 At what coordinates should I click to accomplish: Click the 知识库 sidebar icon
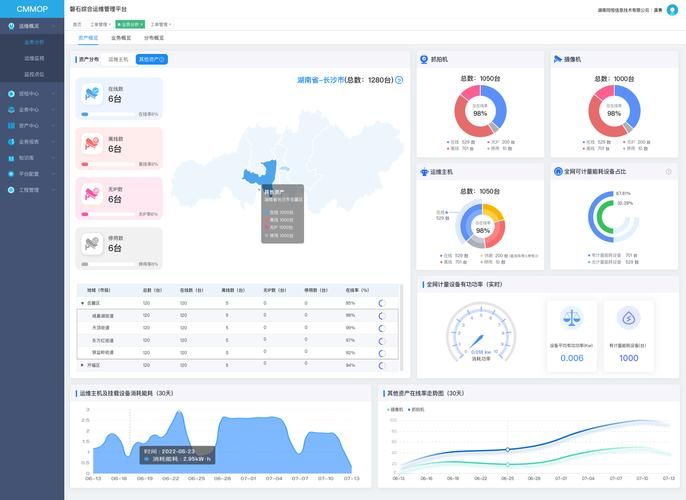click(x=11, y=158)
